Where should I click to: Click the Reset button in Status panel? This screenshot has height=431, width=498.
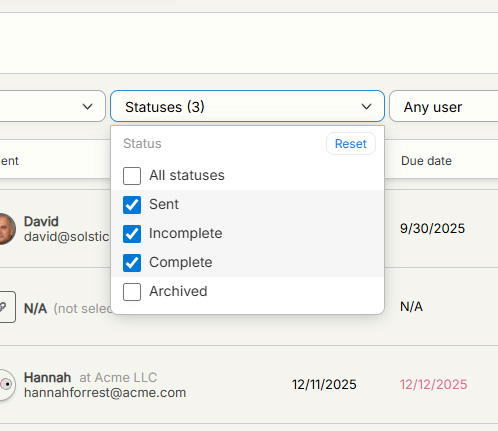pyautogui.click(x=351, y=144)
